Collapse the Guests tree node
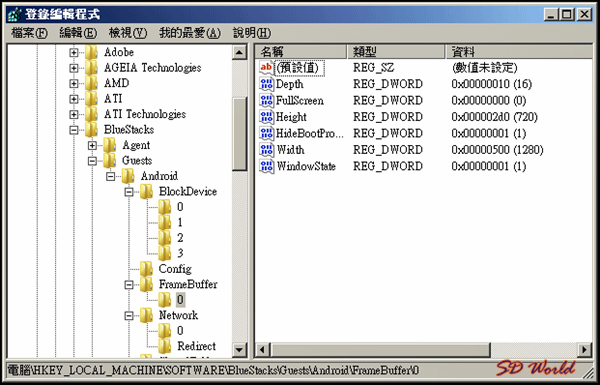The height and width of the screenshot is (385, 600). click(92, 161)
